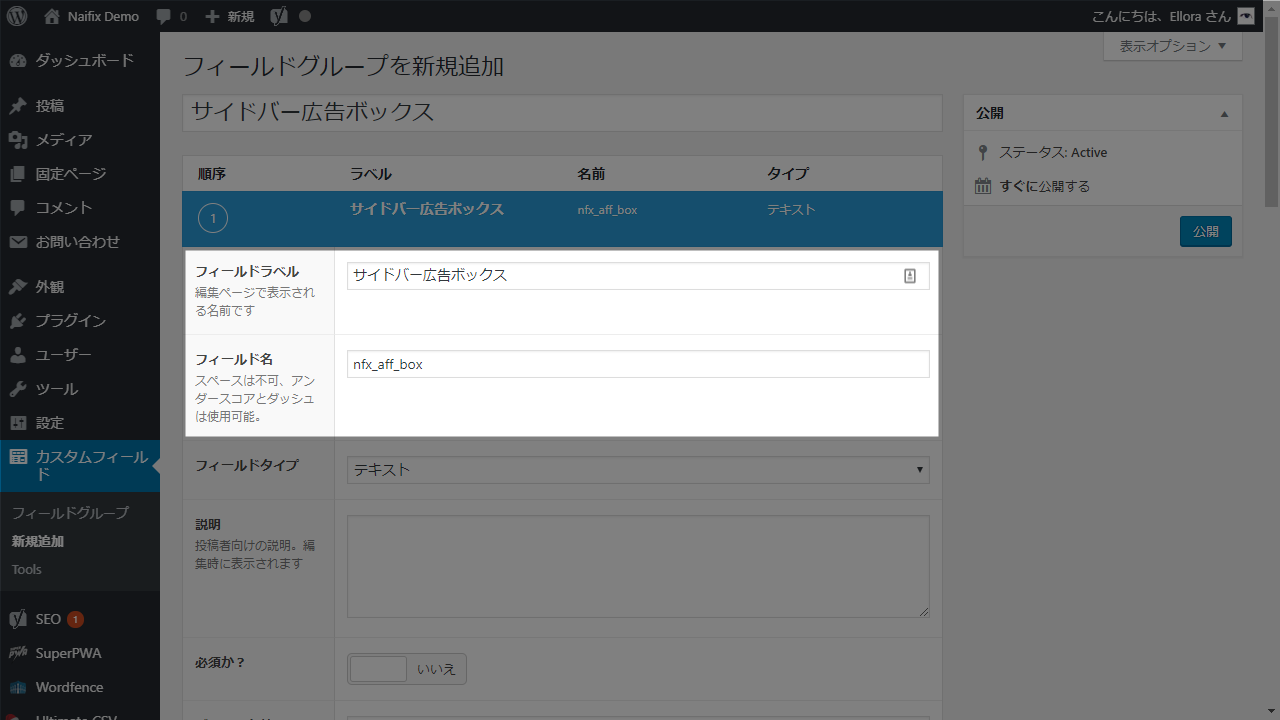Click the プラグイン plug icon
The height and width of the screenshot is (720, 1280).
pyautogui.click(x=18, y=321)
